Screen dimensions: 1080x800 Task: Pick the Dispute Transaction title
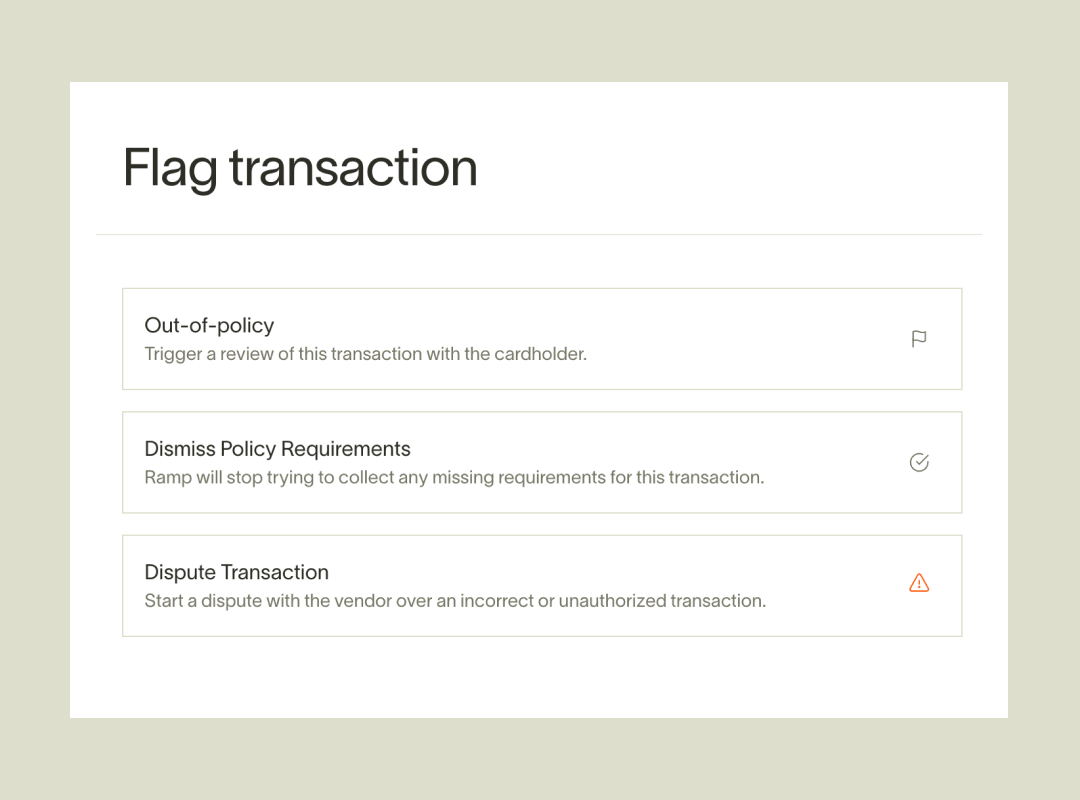click(x=236, y=572)
